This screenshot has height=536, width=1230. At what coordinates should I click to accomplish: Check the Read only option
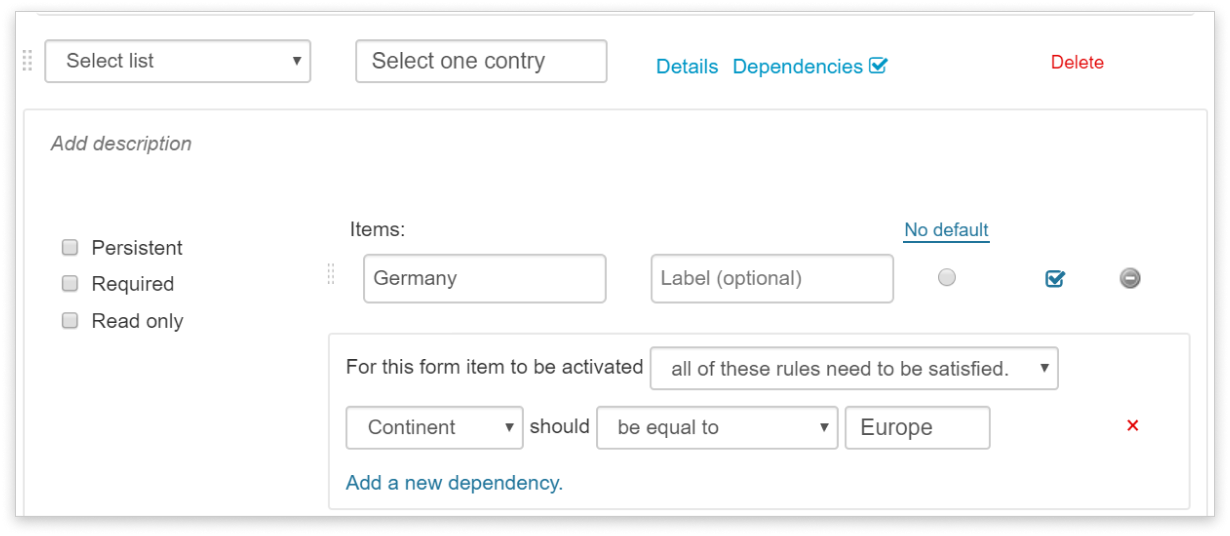[x=70, y=321]
